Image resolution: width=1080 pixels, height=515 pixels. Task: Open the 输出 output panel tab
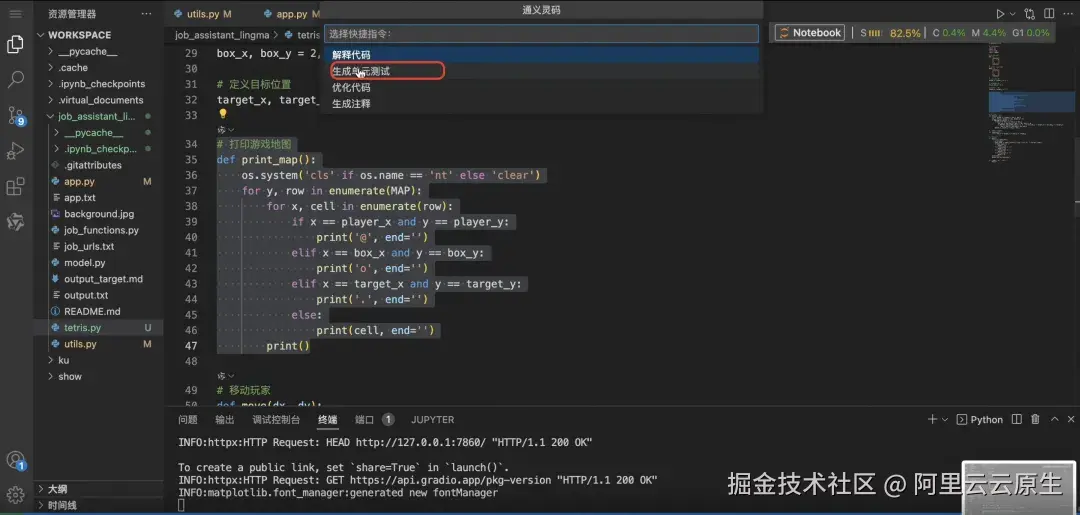(x=225, y=419)
